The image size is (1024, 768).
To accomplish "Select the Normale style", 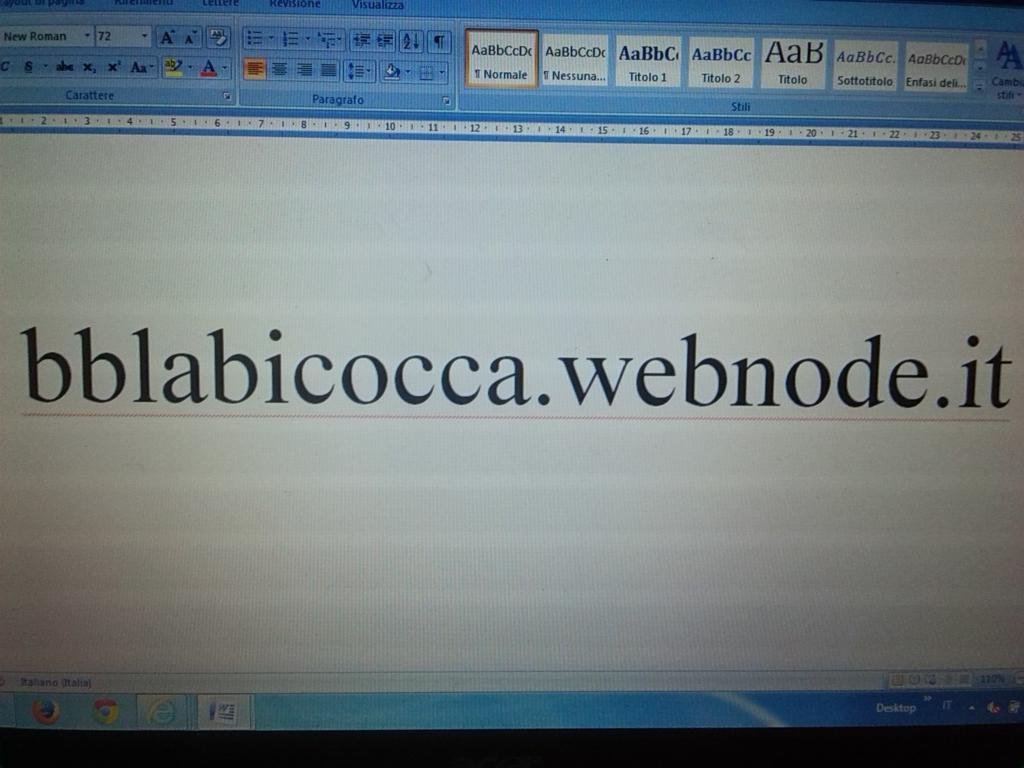I will click(502, 59).
